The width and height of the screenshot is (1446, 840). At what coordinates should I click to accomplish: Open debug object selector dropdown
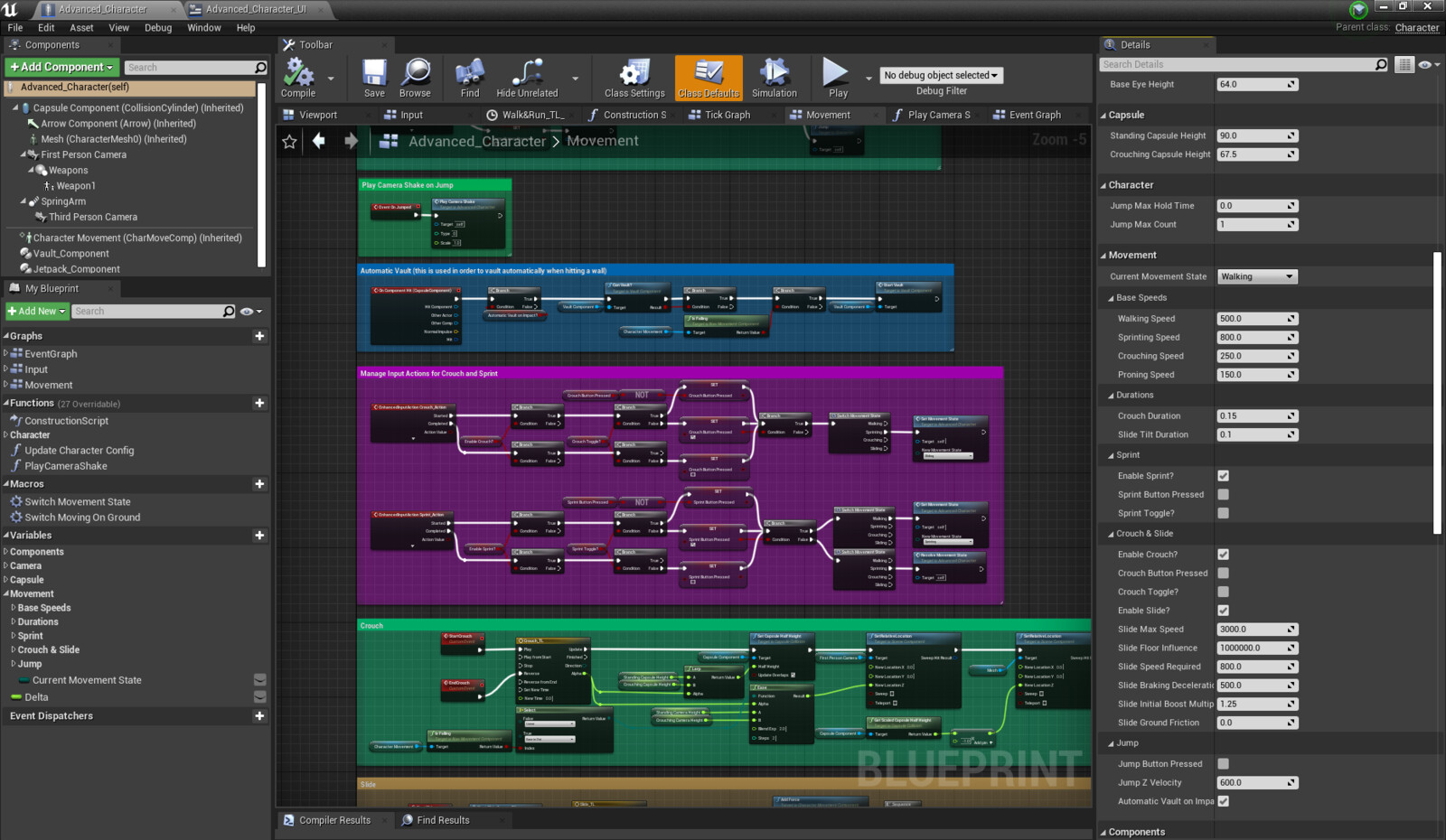pyautogui.click(x=941, y=76)
